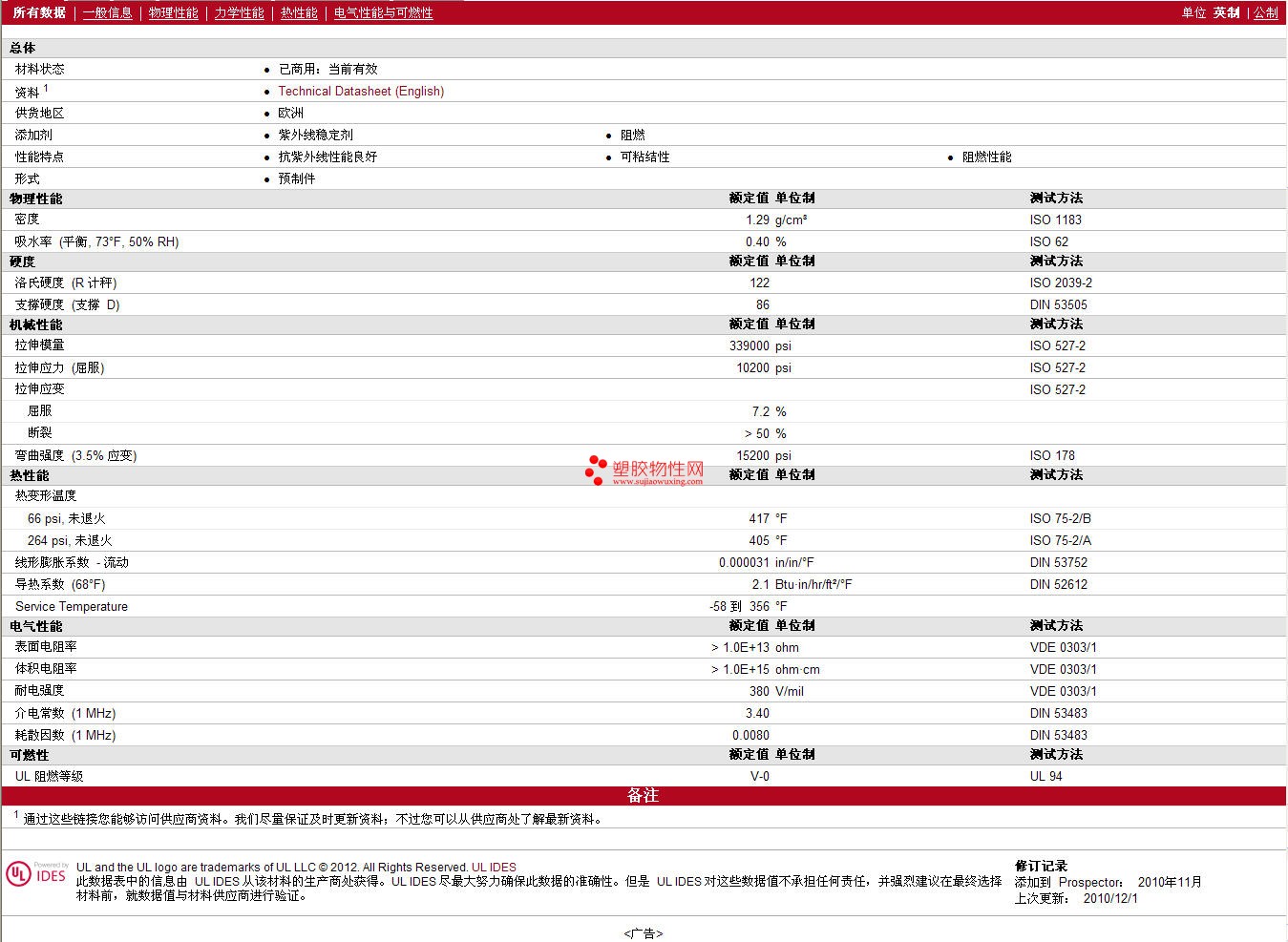Select 英制 unit option
The height and width of the screenshot is (942, 1288).
(x=1227, y=12)
